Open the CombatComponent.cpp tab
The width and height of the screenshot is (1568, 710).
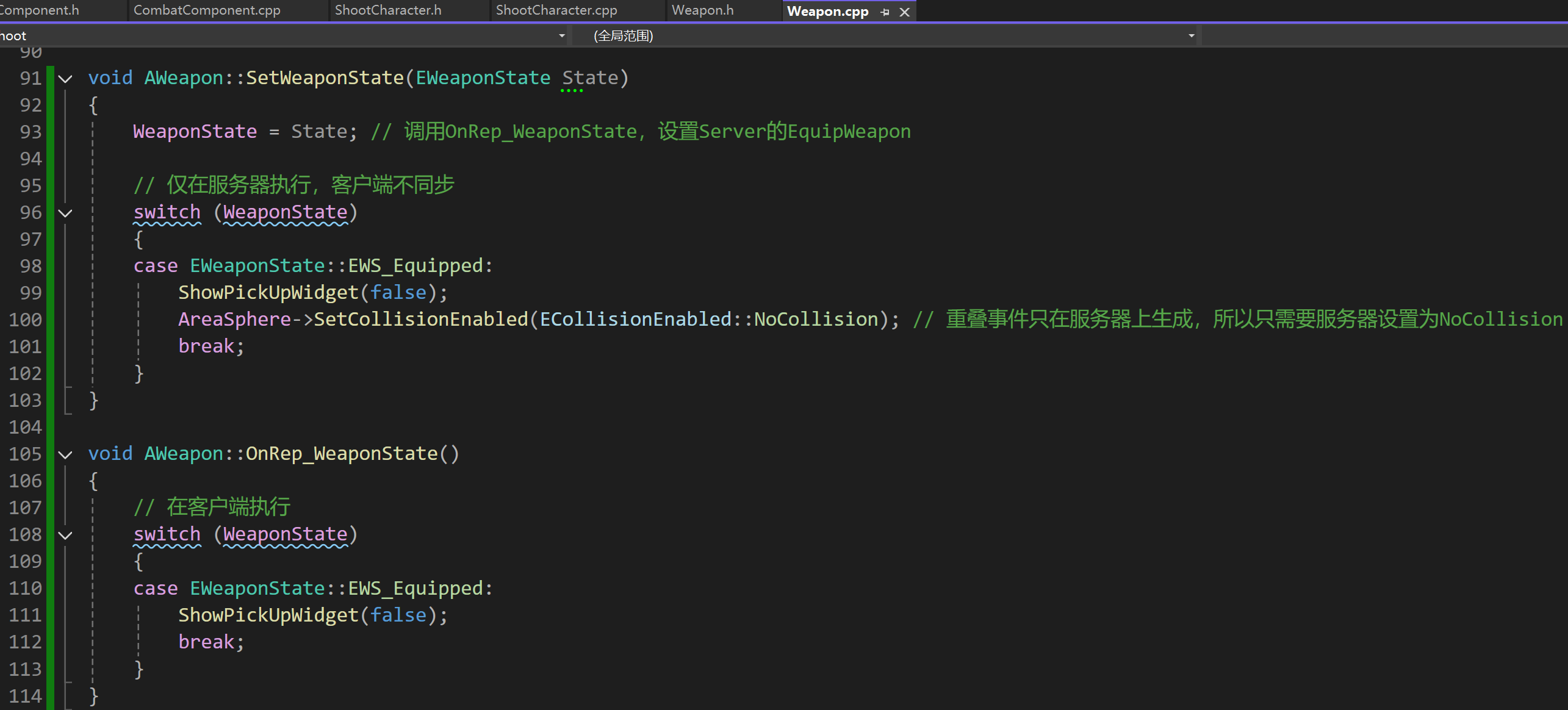207,10
